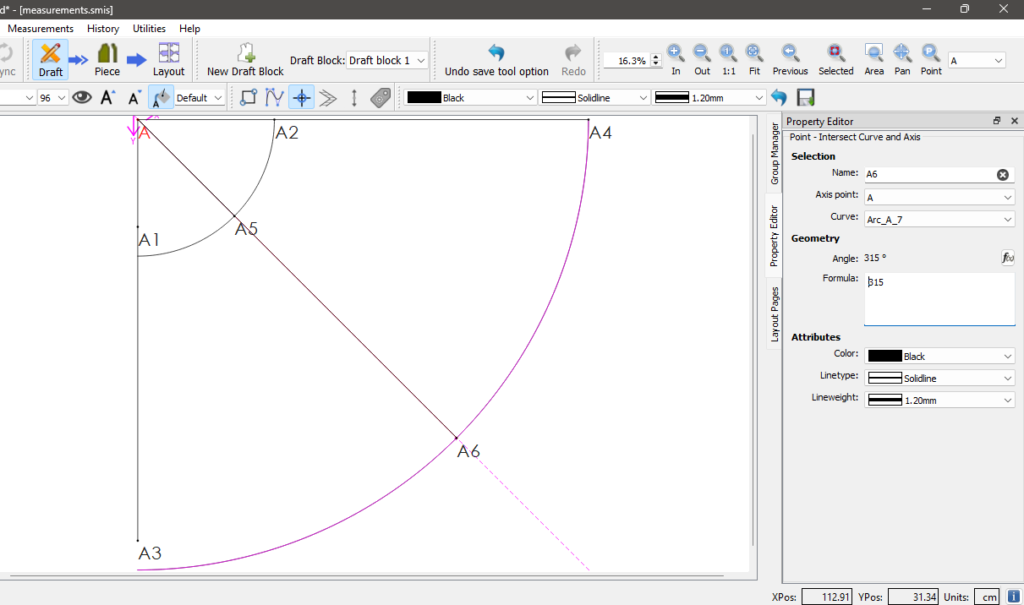Open toolbar pen color Black dropdown
Image resolution: width=1024 pixels, height=605 pixels.
click(x=470, y=97)
